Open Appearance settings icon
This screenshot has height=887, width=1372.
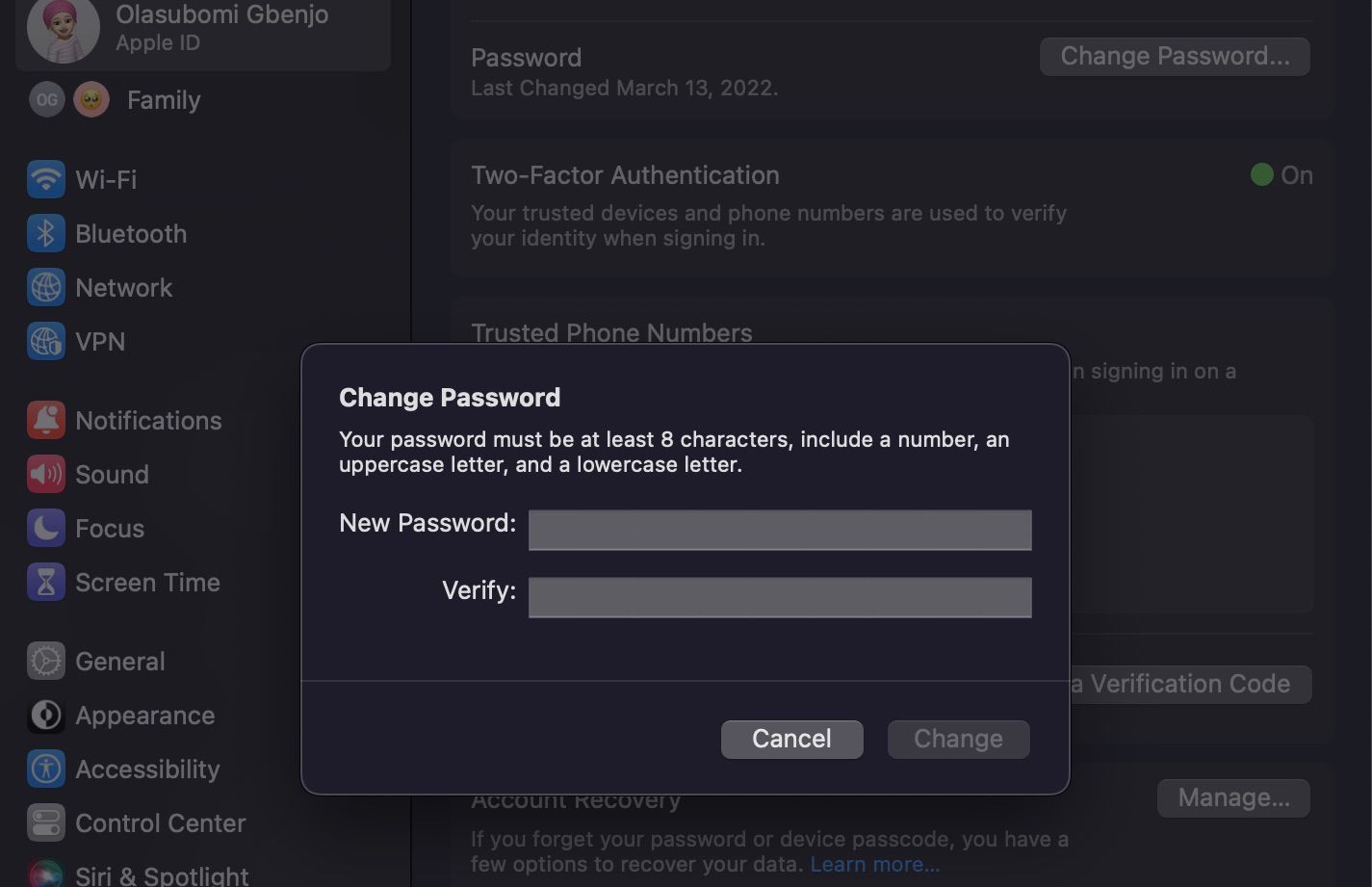pyautogui.click(x=46, y=716)
